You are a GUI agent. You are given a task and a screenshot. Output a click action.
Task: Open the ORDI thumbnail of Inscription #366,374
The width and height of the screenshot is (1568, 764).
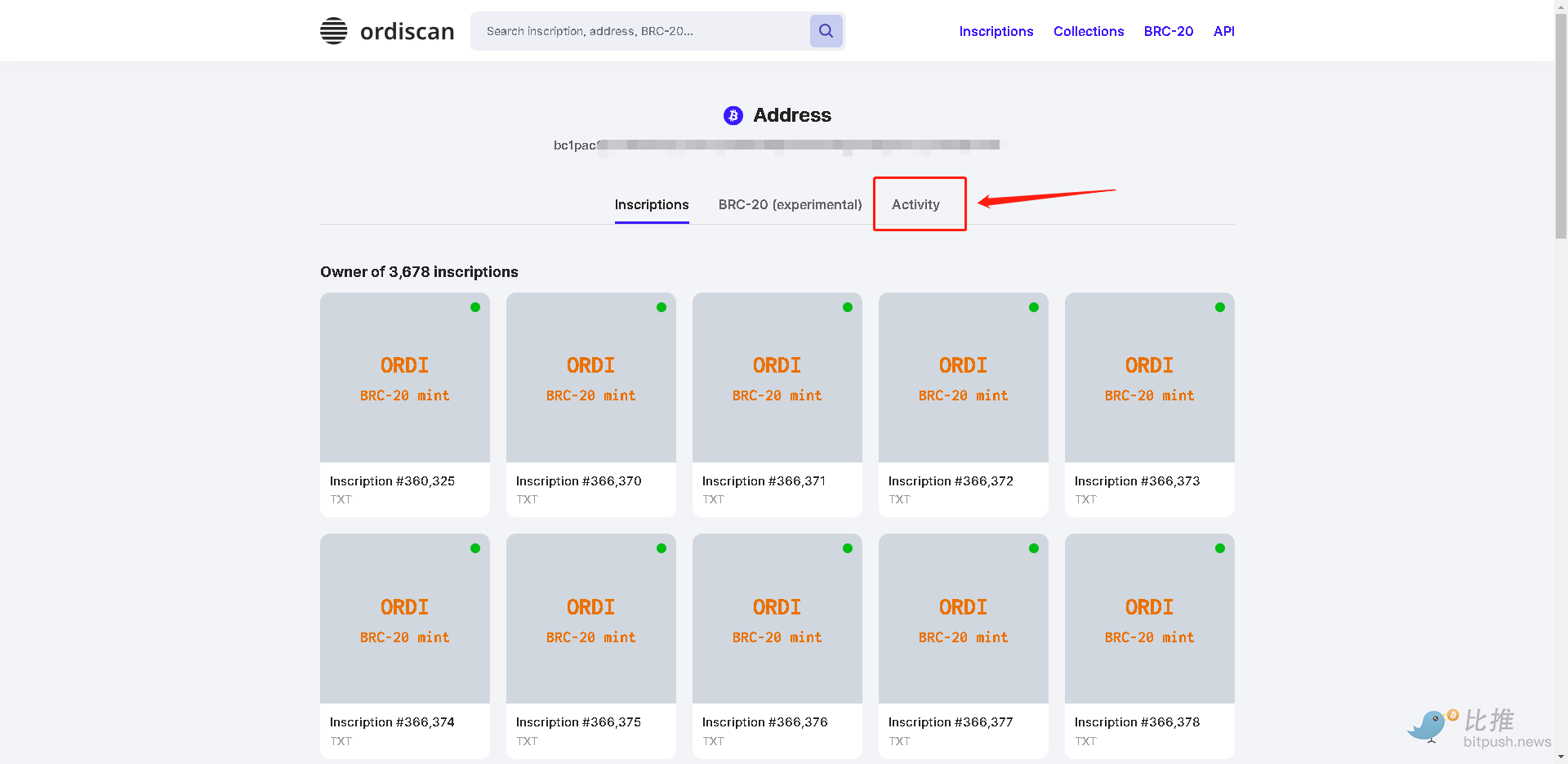coord(405,619)
